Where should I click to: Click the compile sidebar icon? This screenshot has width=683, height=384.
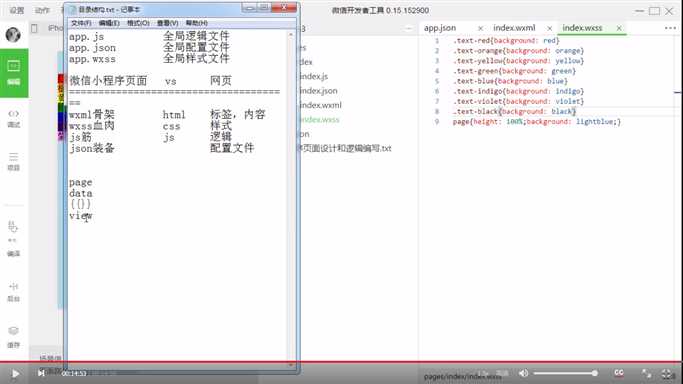pos(13,238)
